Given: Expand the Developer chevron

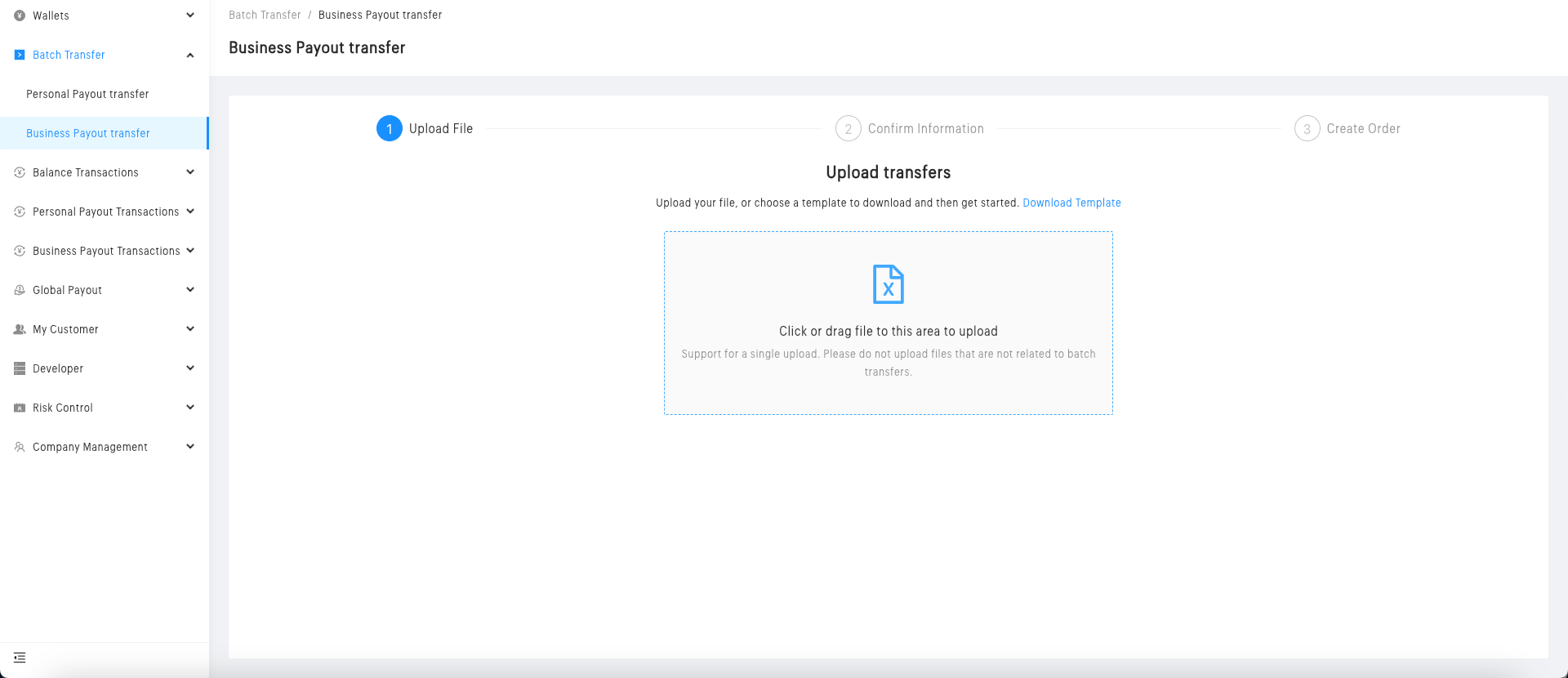Looking at the screenshot, I should tap(190, 368).
